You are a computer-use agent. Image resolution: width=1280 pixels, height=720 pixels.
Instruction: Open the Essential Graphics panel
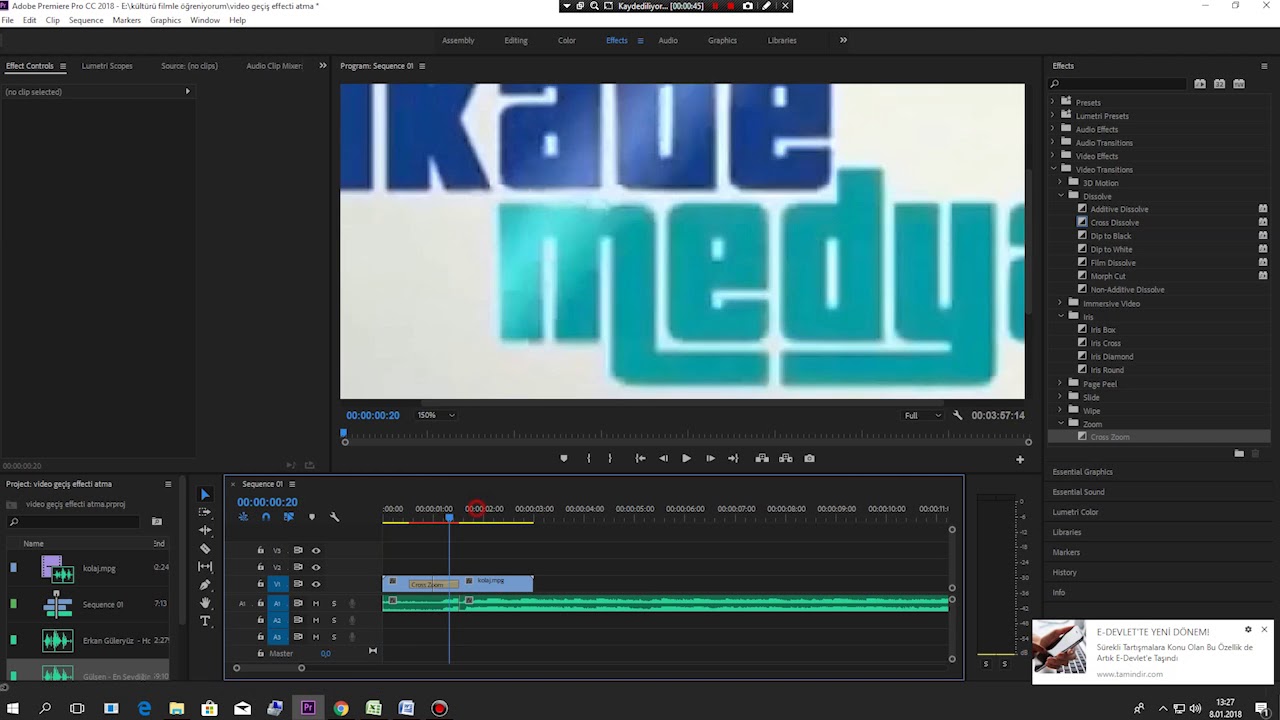[1083, 472]
